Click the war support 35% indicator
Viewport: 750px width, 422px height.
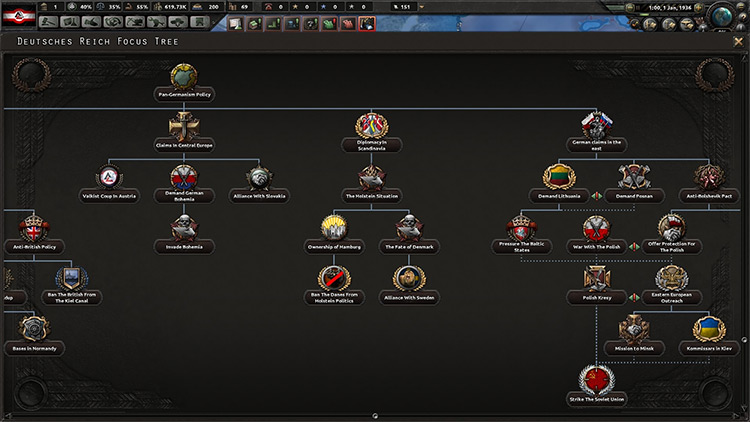[109, 7]
